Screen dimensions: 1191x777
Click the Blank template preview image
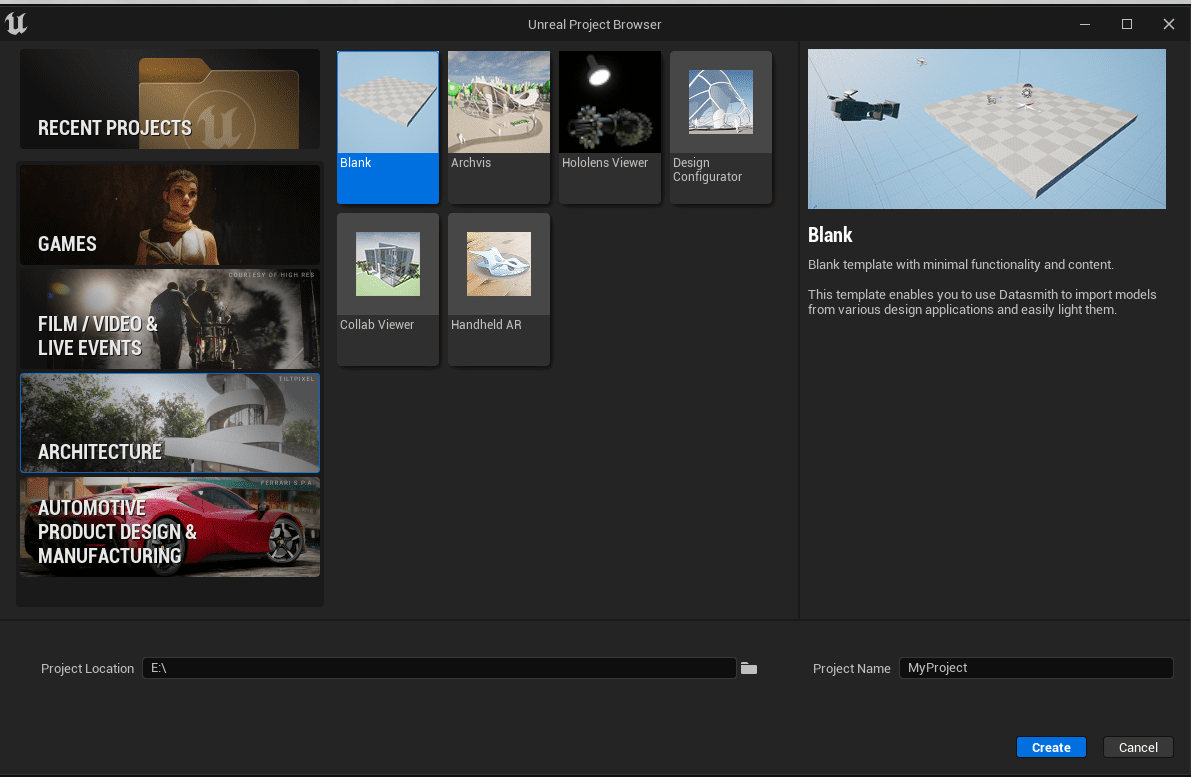[987, 129]
